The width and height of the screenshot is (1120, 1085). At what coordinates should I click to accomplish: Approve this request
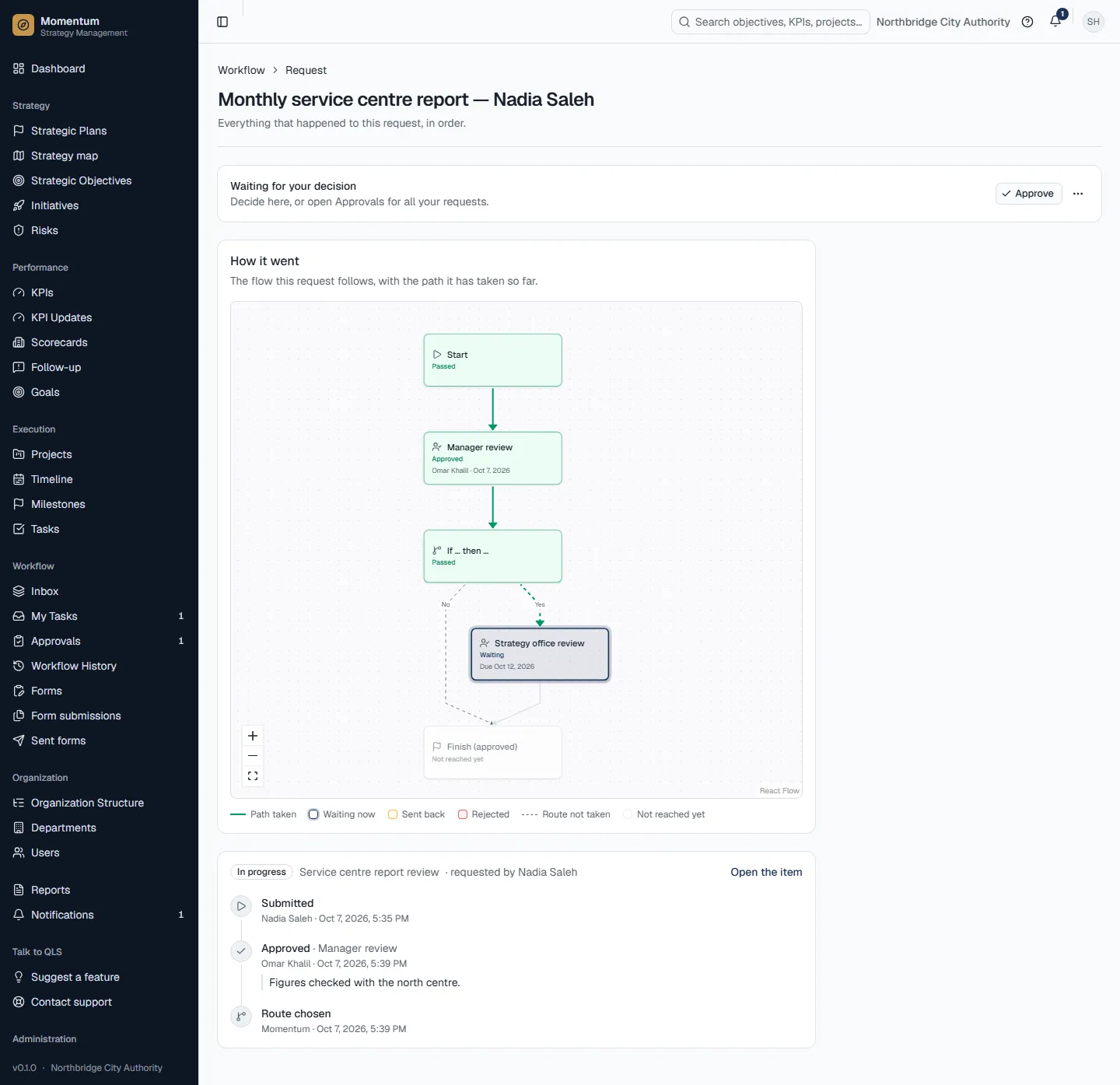tap(1028, 194)
